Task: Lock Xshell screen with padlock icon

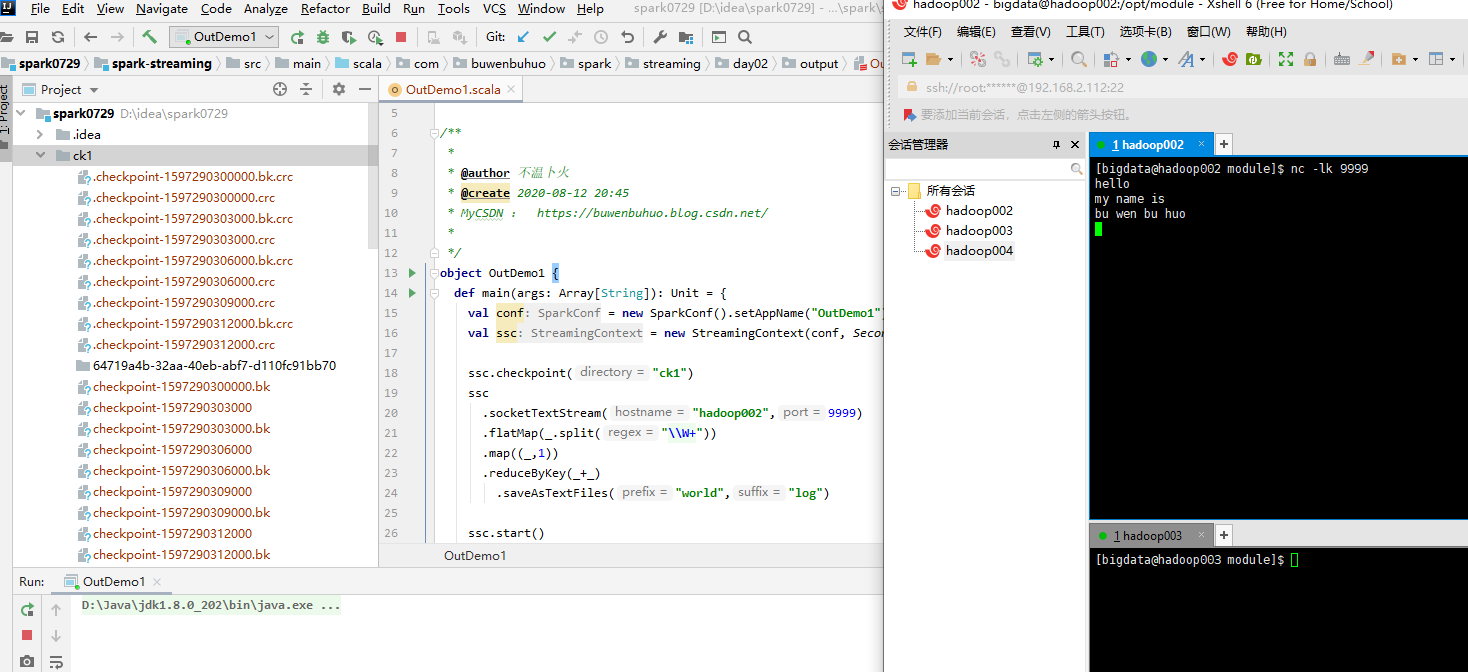Action: (x=1310, y=59)
